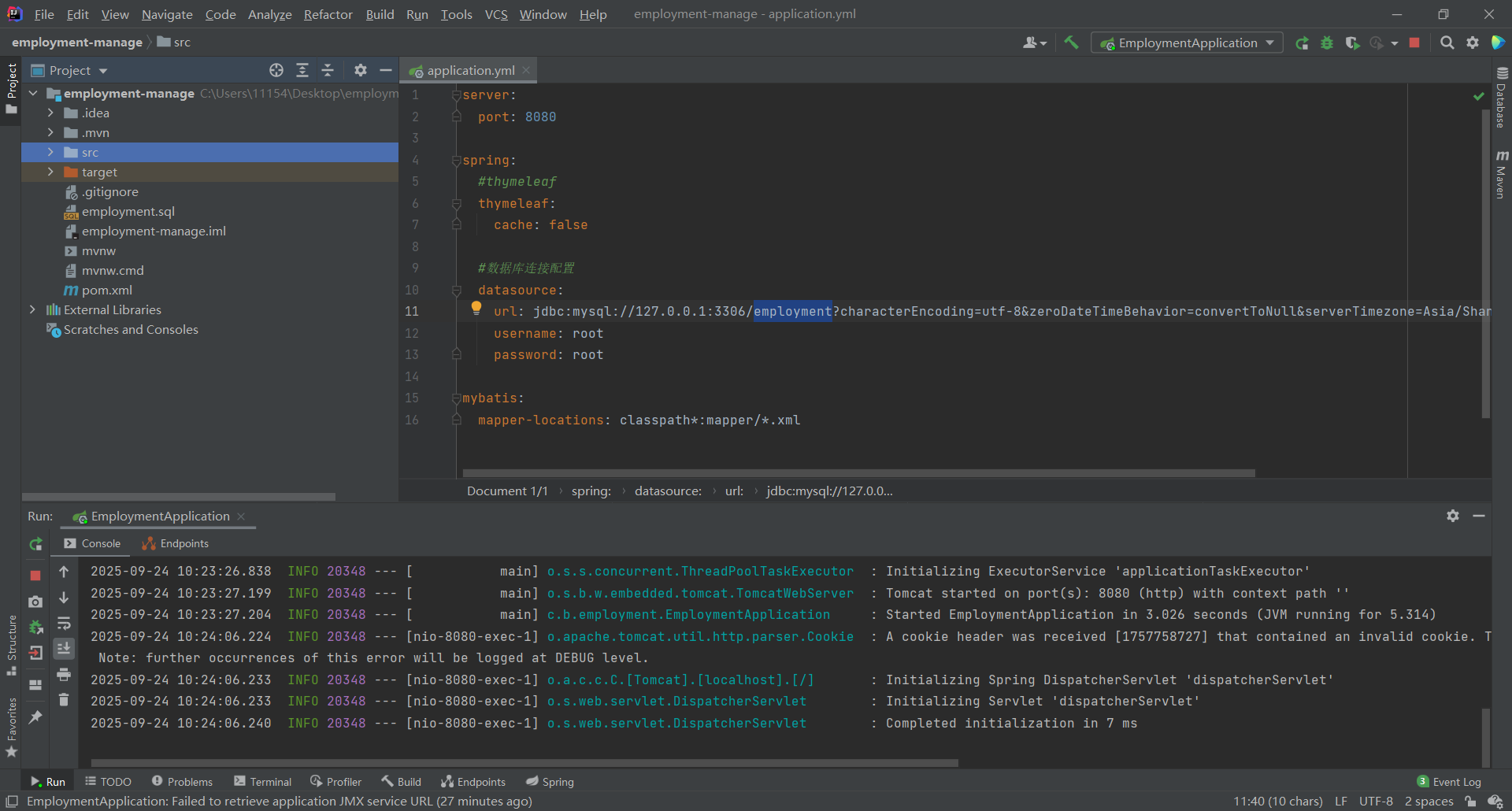Open the Profiler tool window
Screen dimensions: 1512x811
(x=336, y=781)
